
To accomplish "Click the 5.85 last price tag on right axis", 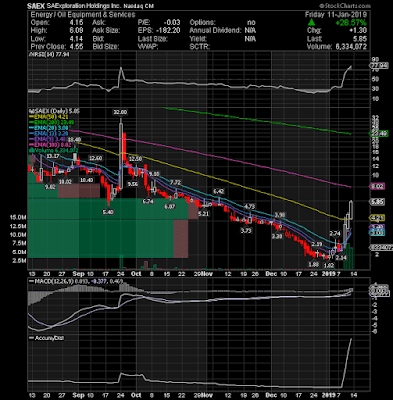I will click(378, 201).
